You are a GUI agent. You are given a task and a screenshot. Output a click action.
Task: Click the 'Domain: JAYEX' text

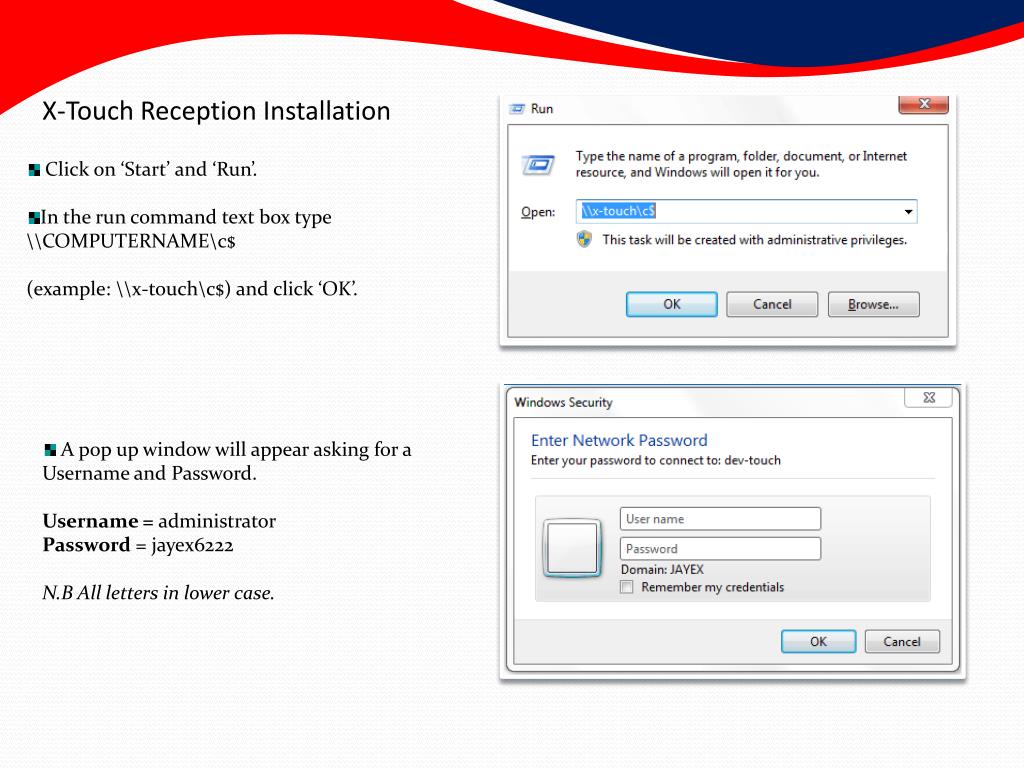(x=662, y=569)
